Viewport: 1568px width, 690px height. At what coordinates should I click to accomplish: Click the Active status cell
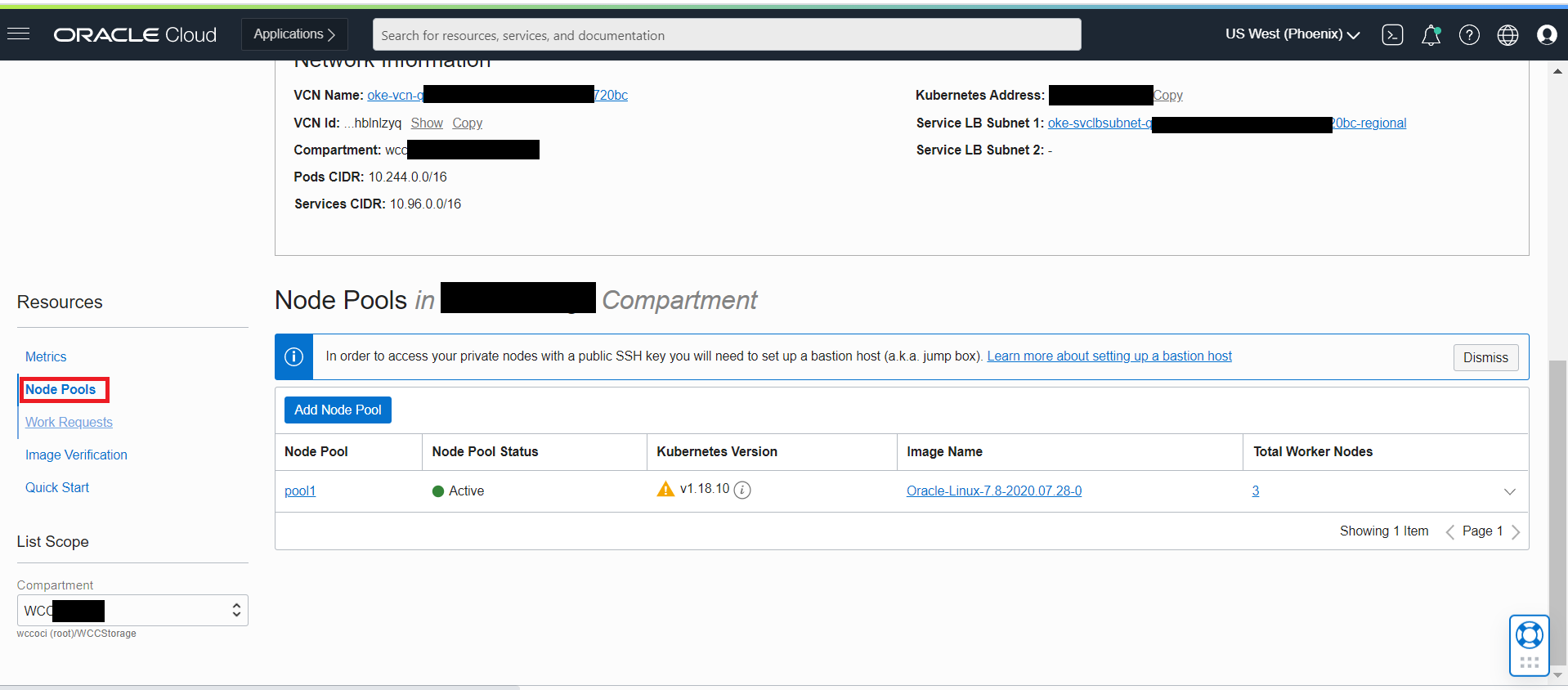point(458,491)
